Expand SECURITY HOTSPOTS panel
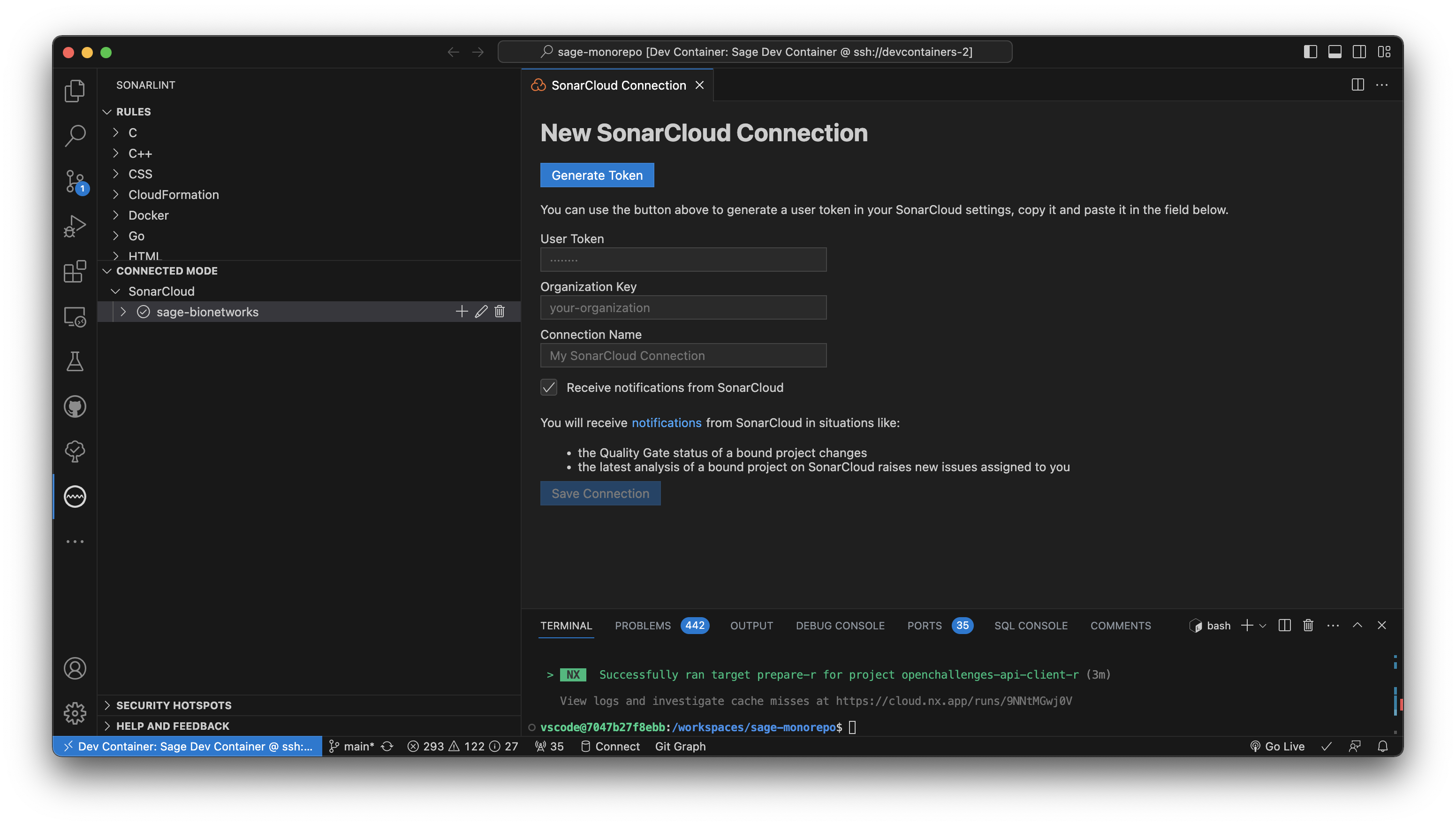 coord(174,705)
